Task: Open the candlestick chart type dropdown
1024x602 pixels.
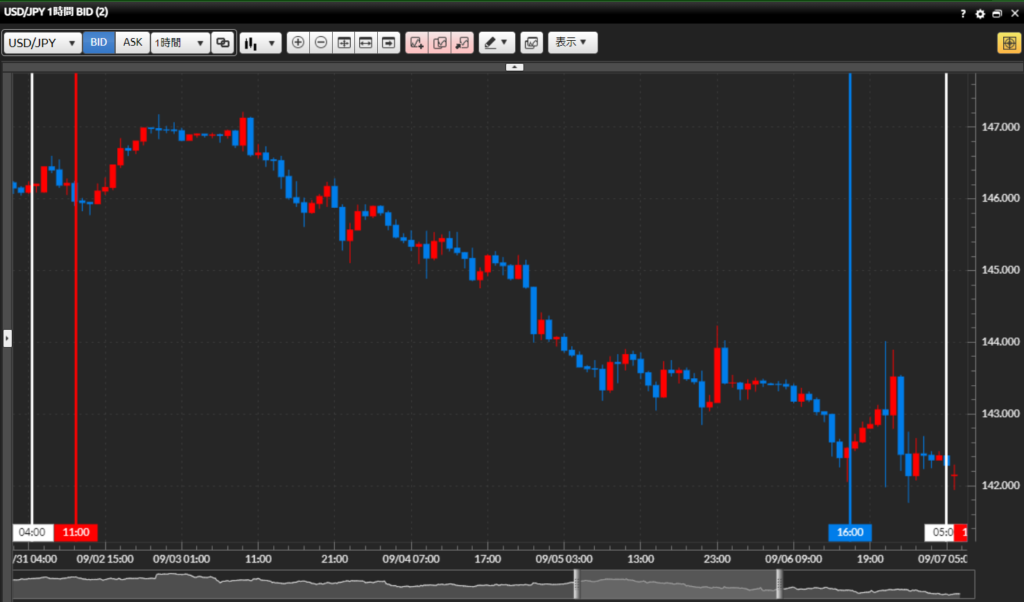Action: click(x=260, y=43)
